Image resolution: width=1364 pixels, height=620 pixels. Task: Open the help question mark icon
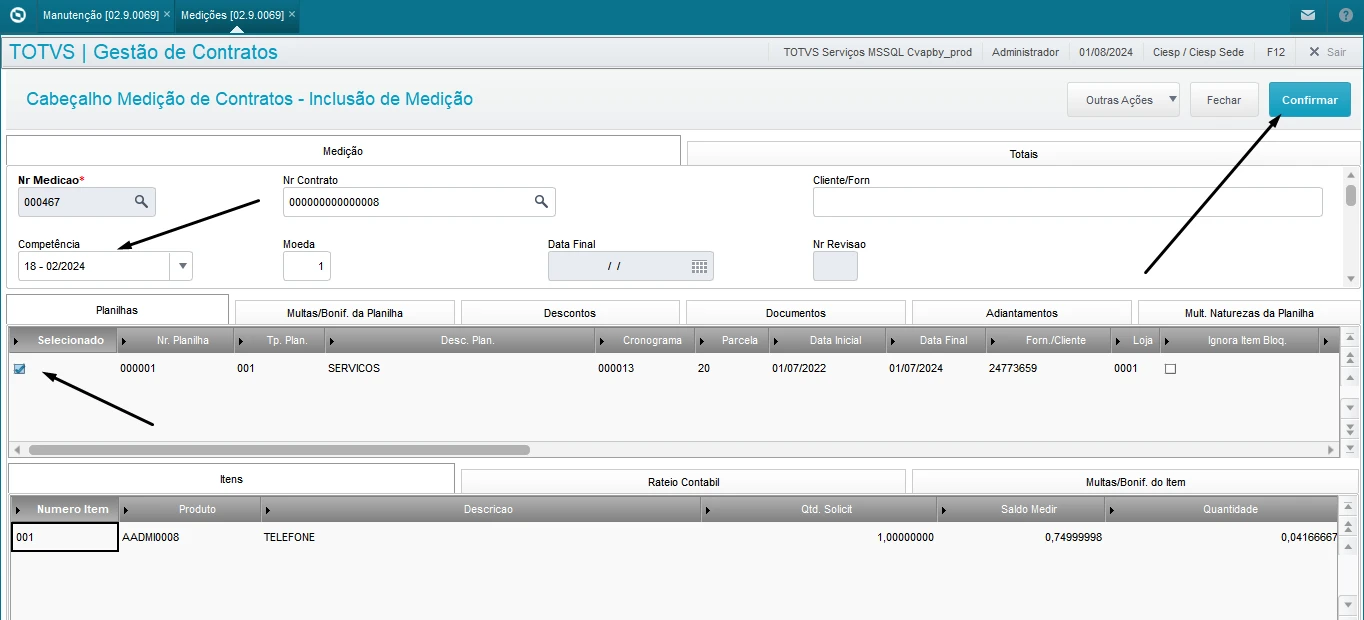(x=1345, y=15)
